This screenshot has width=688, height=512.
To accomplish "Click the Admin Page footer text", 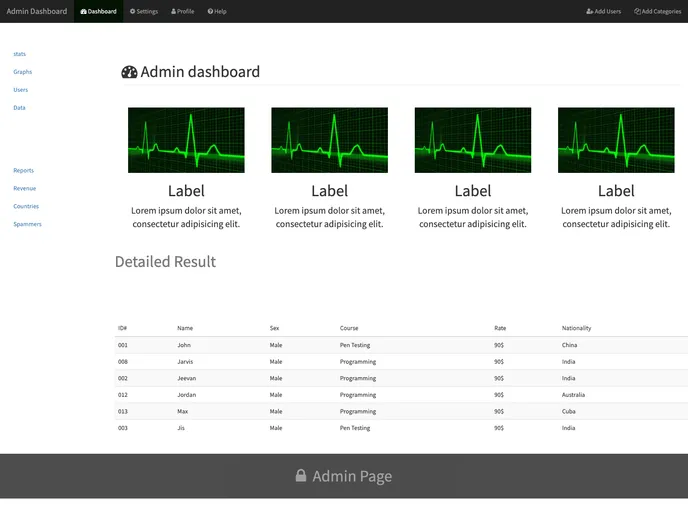I will tap(352, 476).
